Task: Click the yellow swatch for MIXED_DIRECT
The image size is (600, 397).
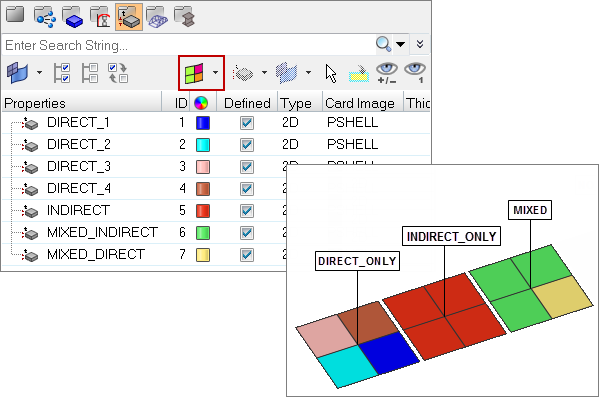Action: [203, 255]
